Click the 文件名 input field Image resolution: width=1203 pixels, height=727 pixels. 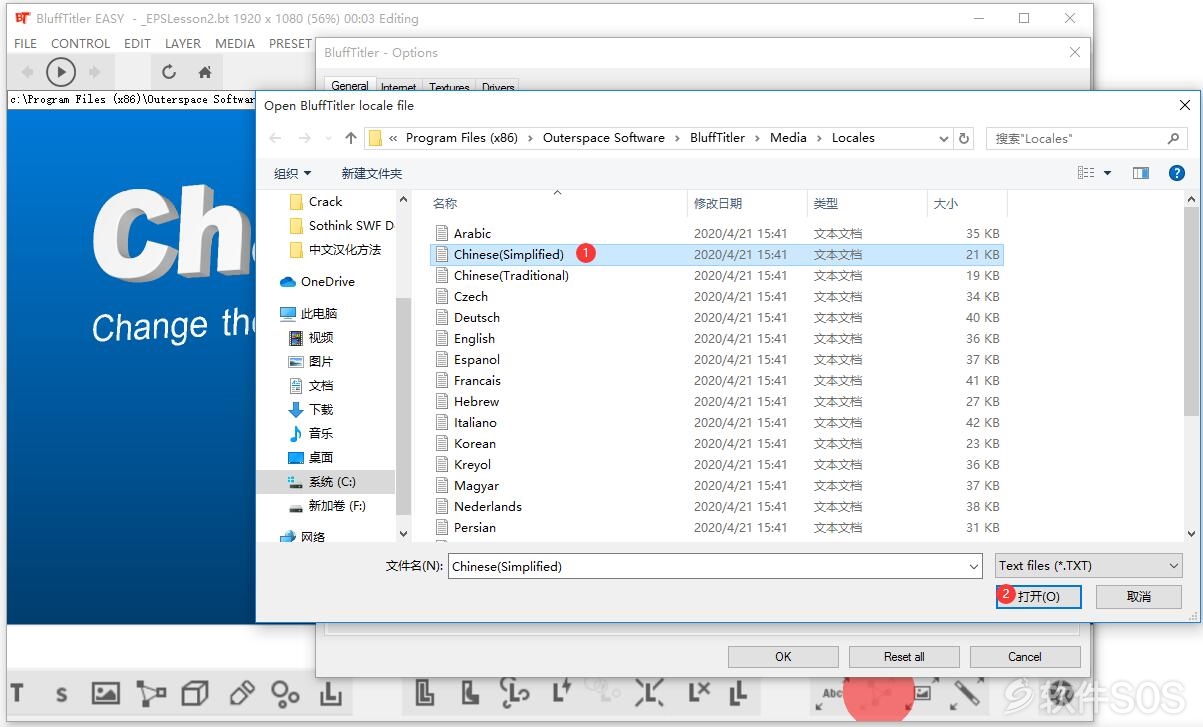click(x=715, y=566)
